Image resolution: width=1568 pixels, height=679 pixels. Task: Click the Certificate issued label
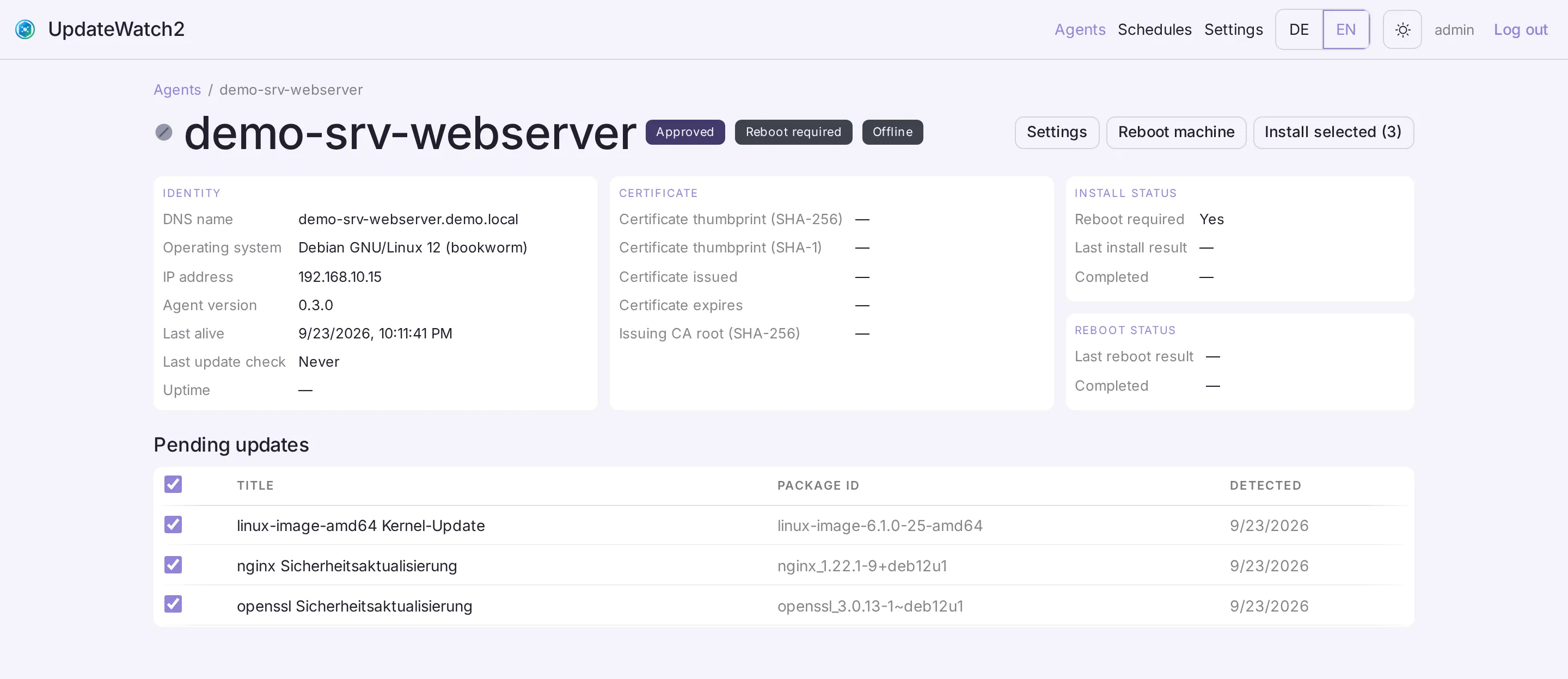tap(677, 277)
